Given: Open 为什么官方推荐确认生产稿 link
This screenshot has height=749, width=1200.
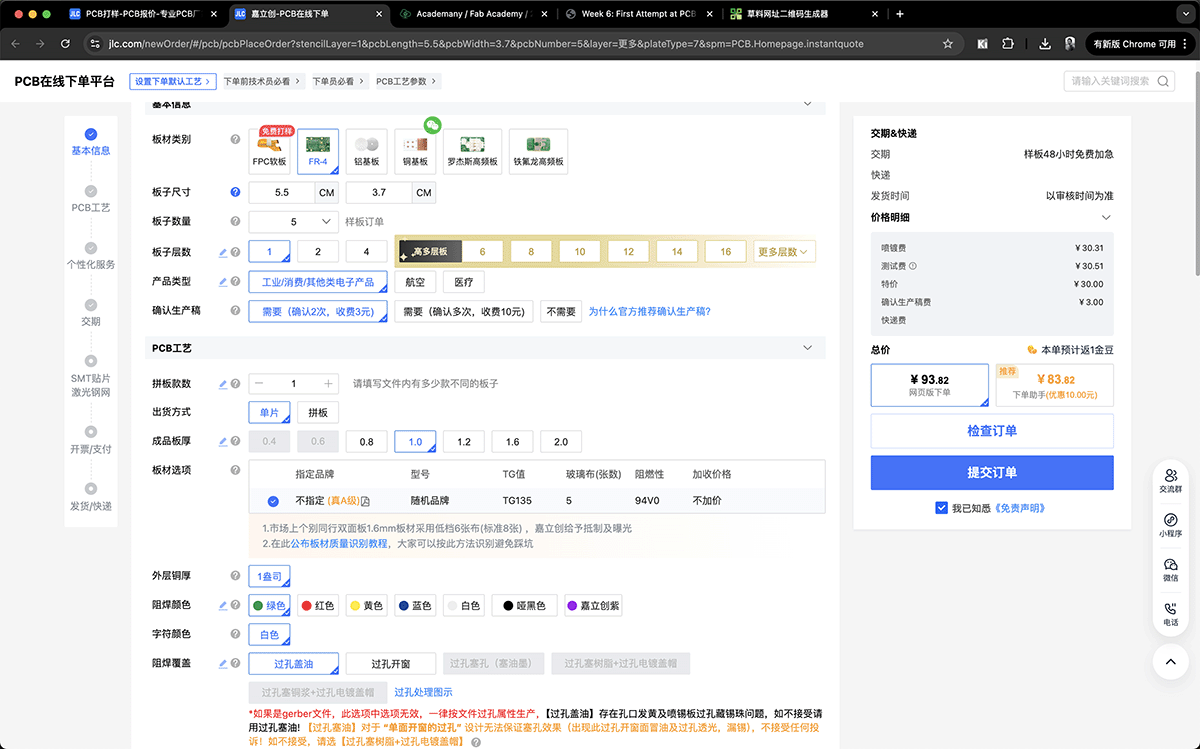Looking at the screenshot, I should 650,311.
